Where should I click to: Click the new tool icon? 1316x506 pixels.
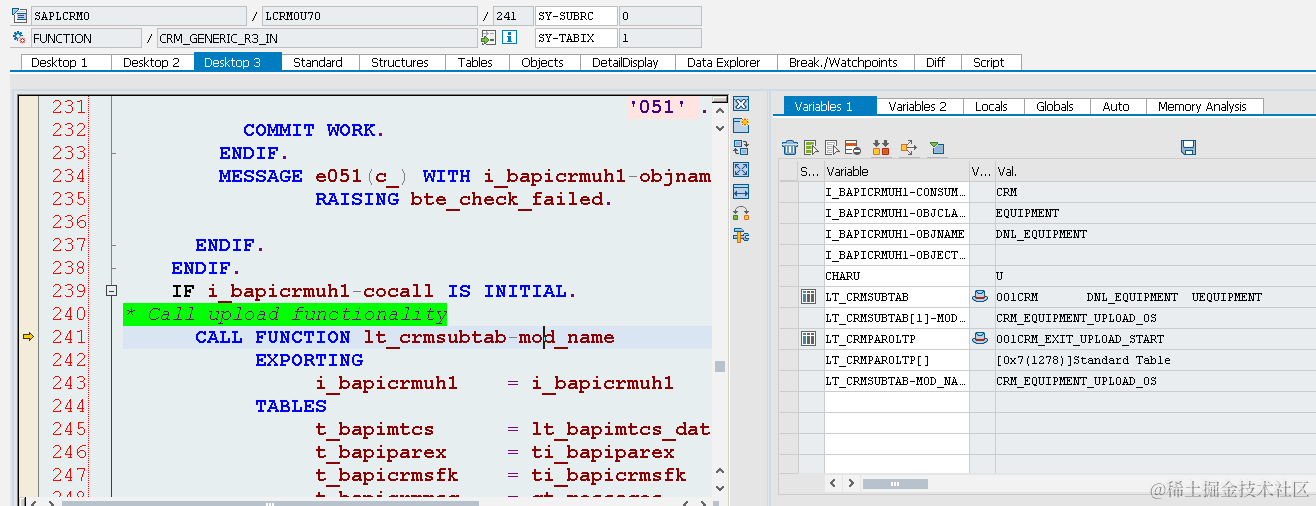point(741,125)
